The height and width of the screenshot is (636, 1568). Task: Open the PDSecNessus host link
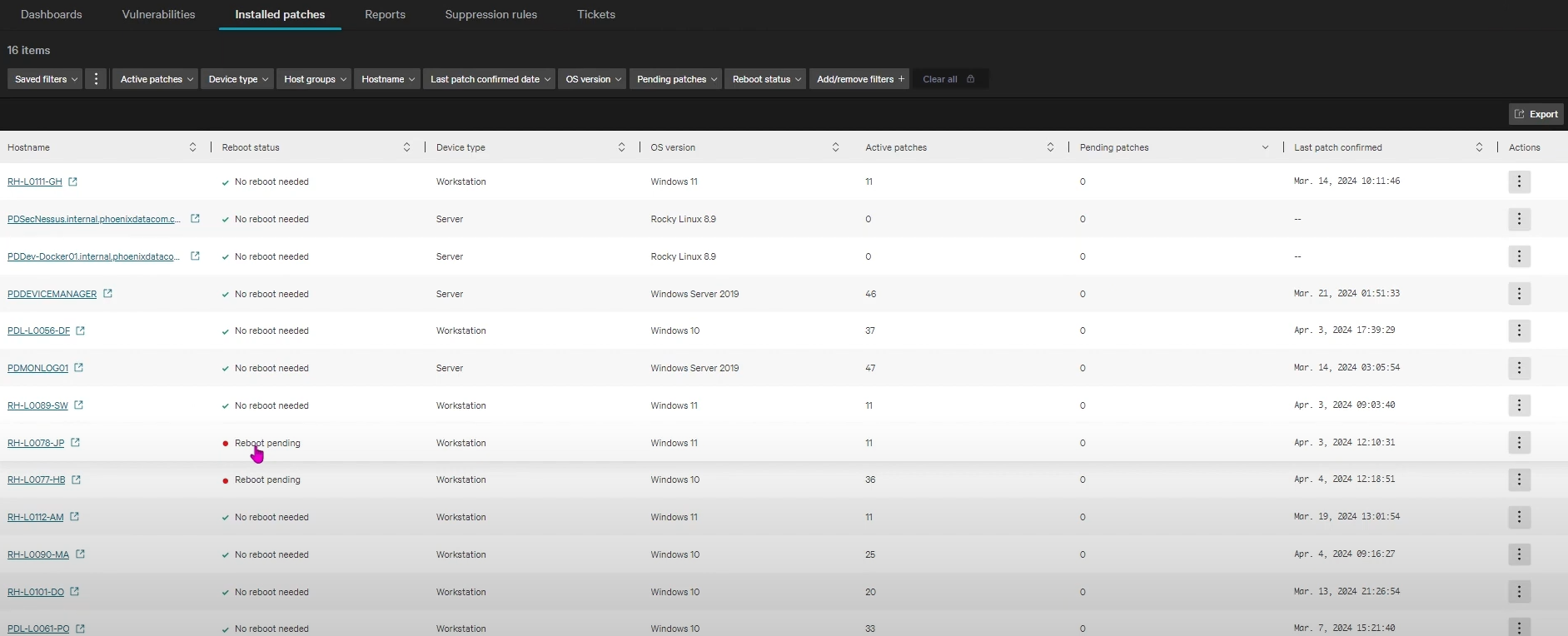[x=94, y=219]
